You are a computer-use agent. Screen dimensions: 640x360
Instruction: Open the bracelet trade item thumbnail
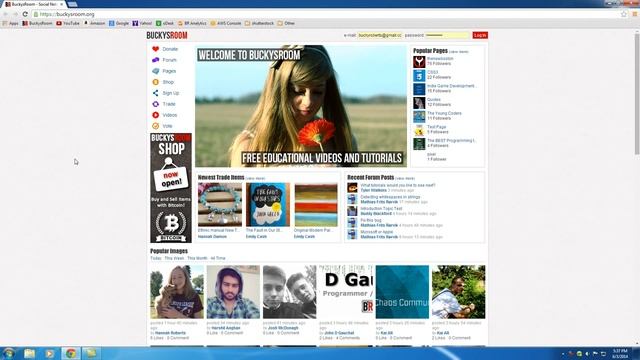220,204
